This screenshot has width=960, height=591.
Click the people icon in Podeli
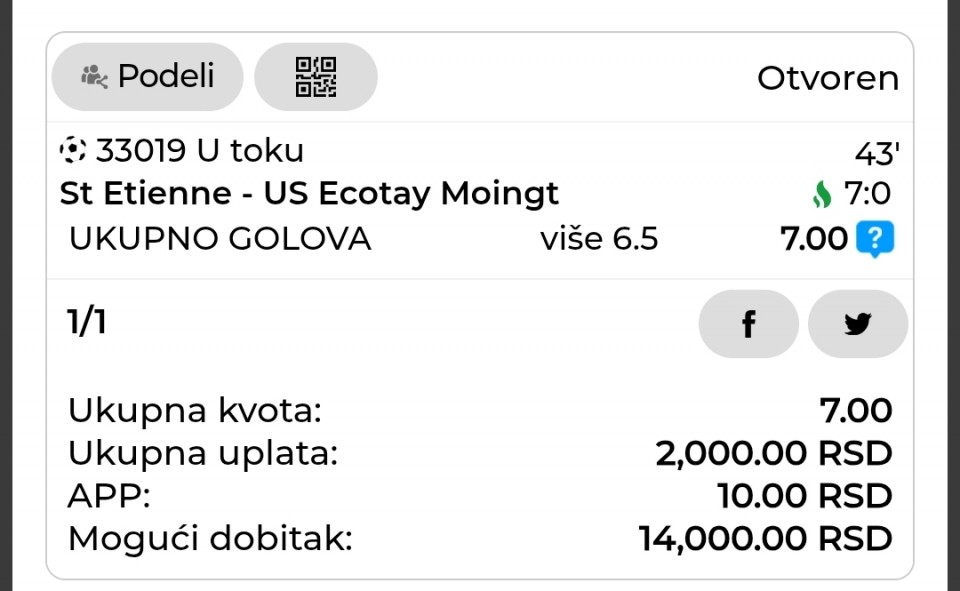(94, 76)
